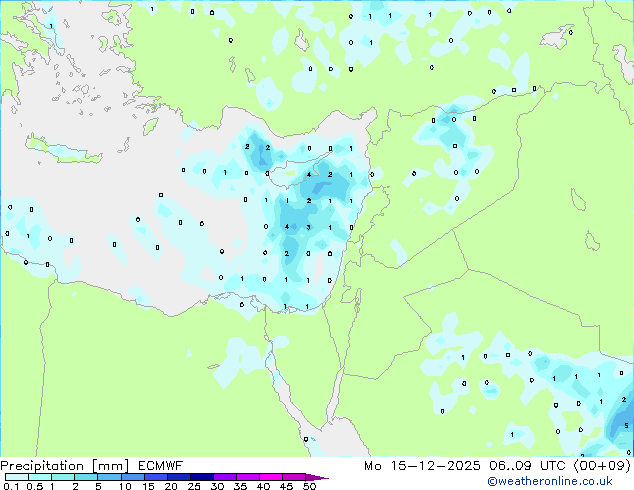
Task: Pick the legend swatch between 10 and 15
Action: (133, 477)
